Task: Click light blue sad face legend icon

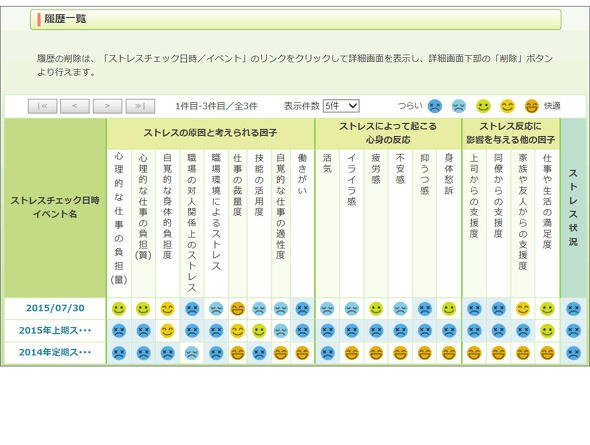Action: [x=459, y=106]
